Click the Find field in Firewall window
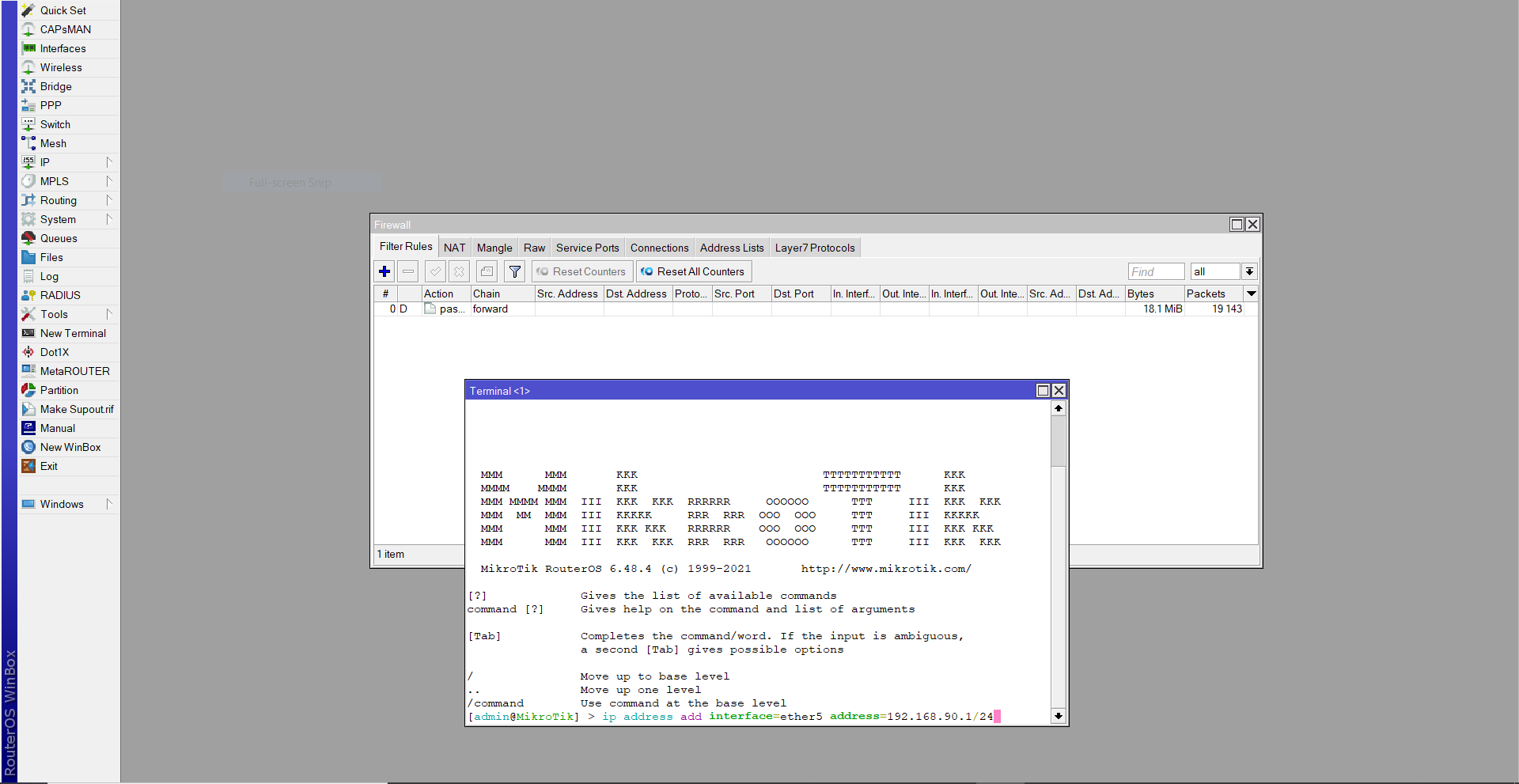 click(1156, 271)
